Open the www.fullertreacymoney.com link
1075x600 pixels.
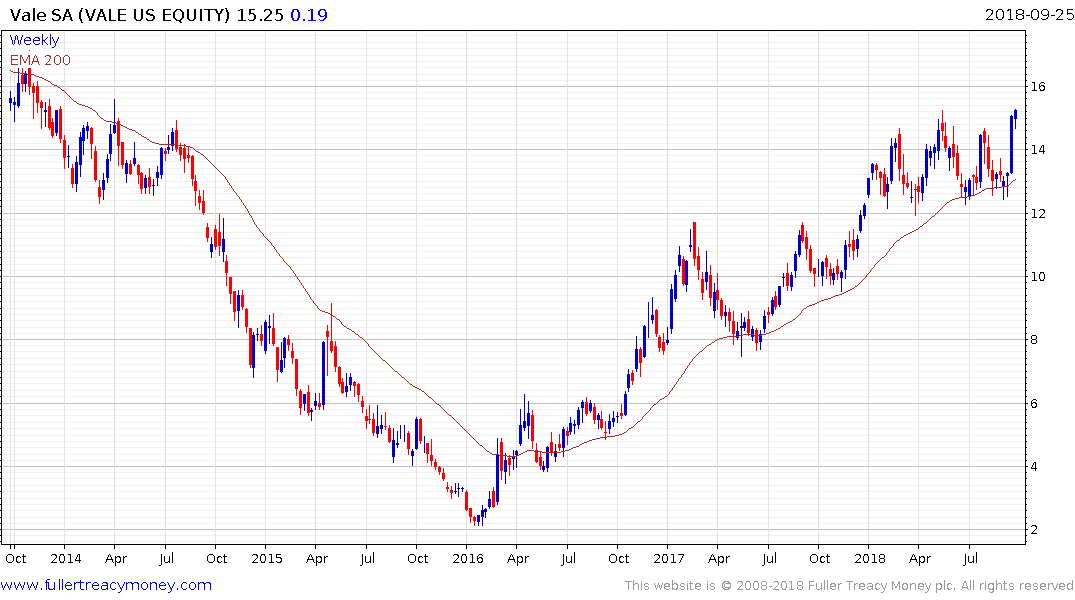tap(106, 585)
